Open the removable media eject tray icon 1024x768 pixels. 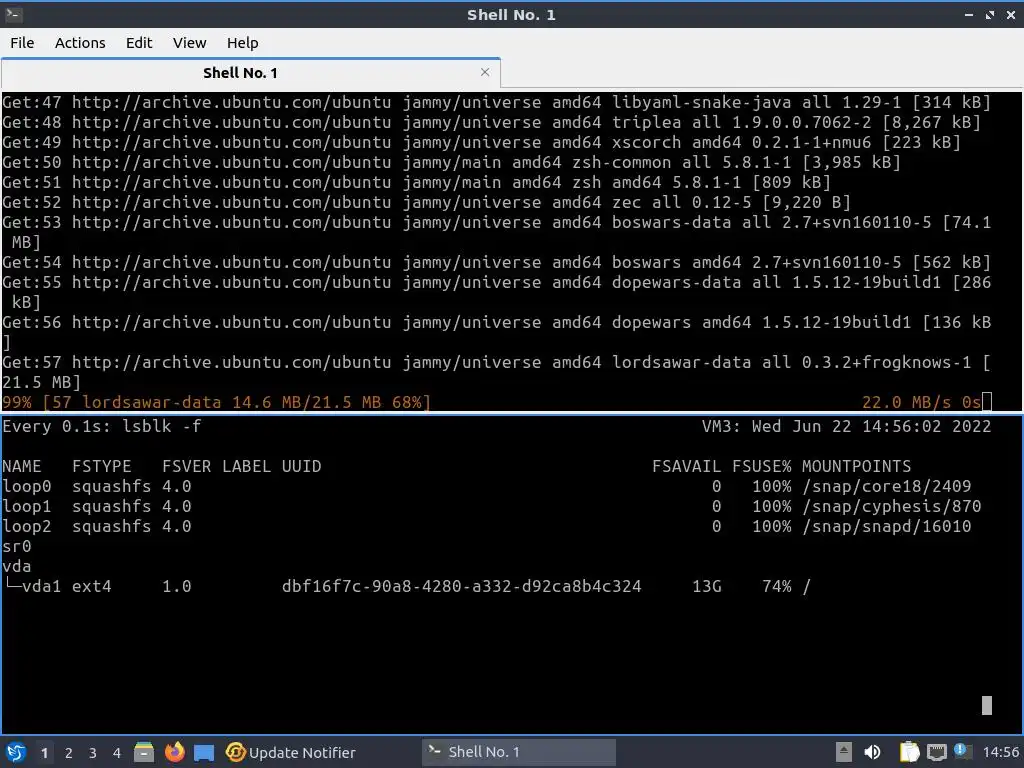point(844,752)
